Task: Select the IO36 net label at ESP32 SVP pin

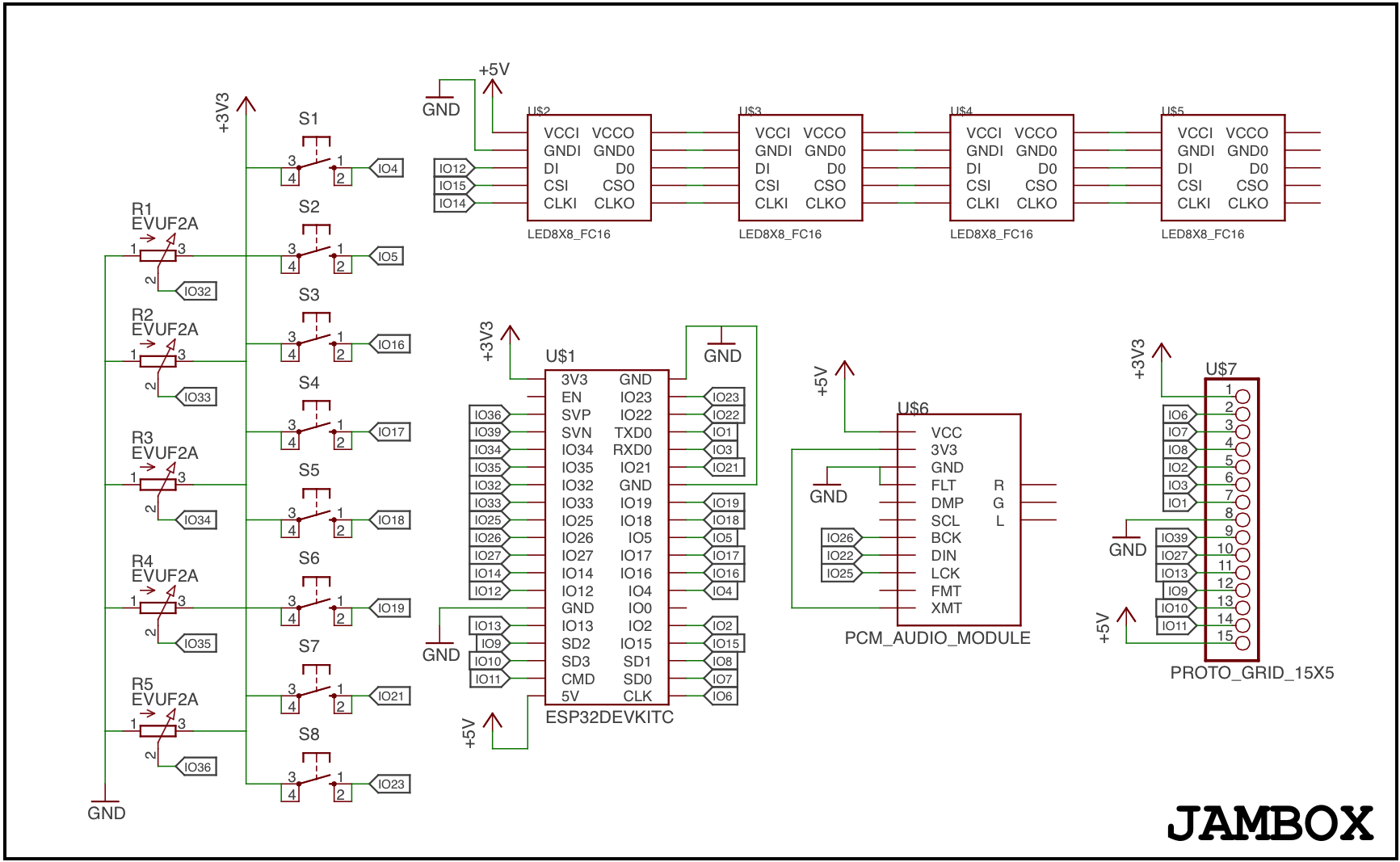Action: pos(490,414)
